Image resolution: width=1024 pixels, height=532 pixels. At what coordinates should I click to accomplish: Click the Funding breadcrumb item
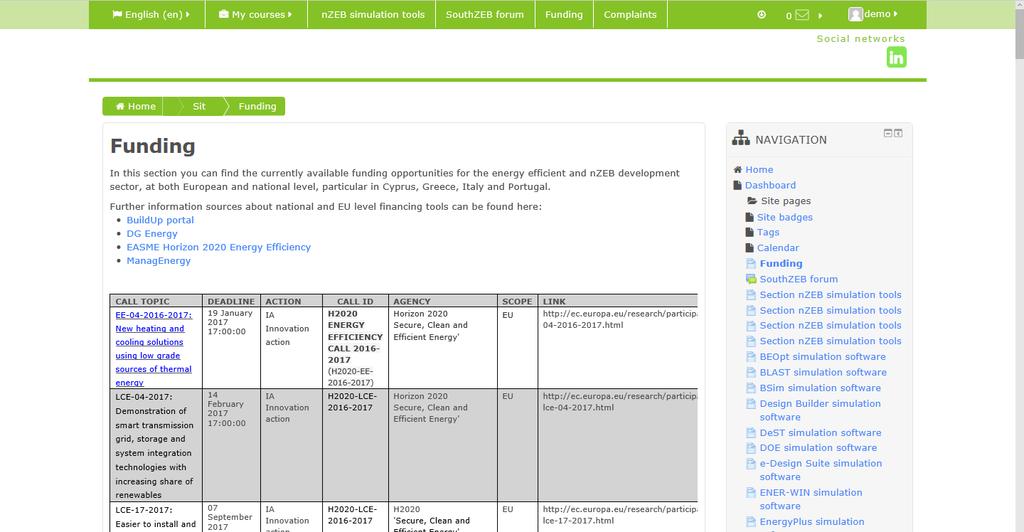point(257,106)
